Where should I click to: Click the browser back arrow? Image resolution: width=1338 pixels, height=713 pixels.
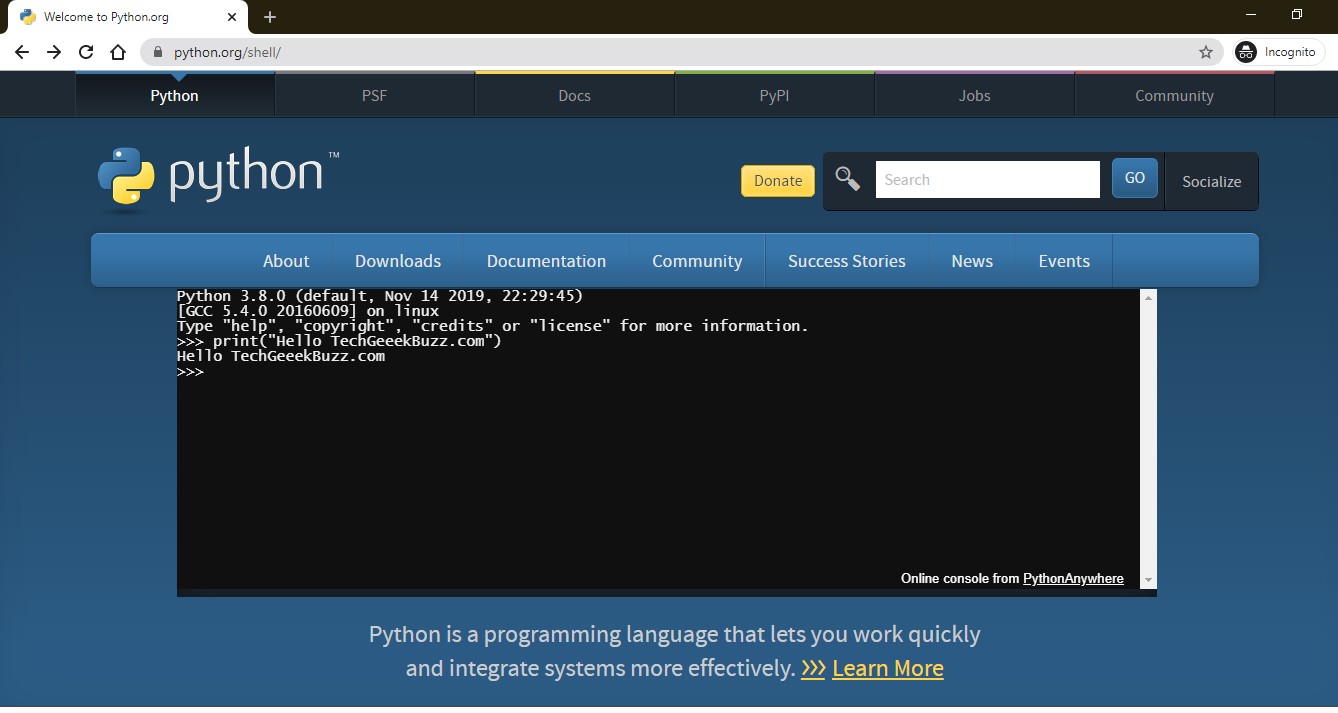click(x=21, y=51)
